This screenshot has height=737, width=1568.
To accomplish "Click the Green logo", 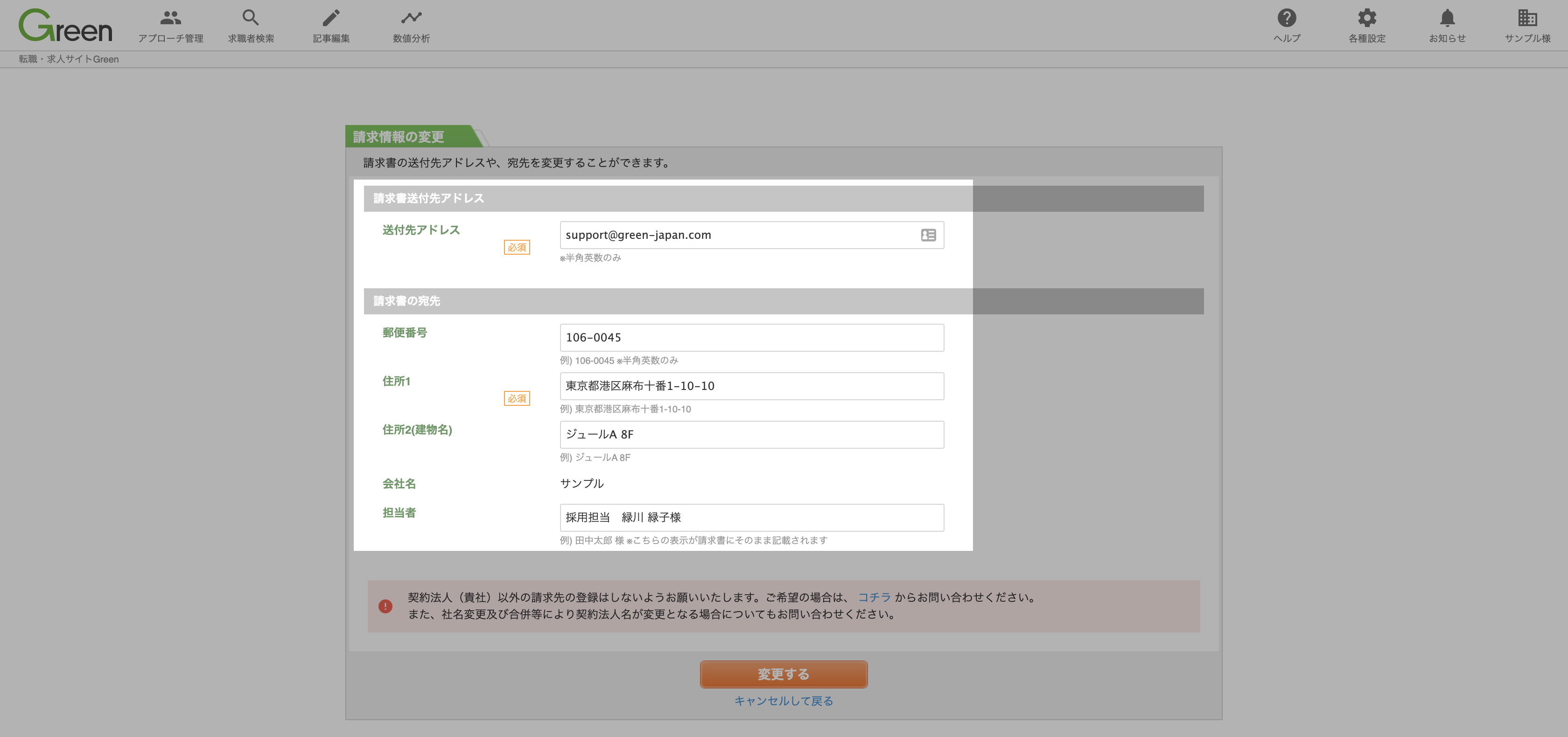I will tap(65, 26).
